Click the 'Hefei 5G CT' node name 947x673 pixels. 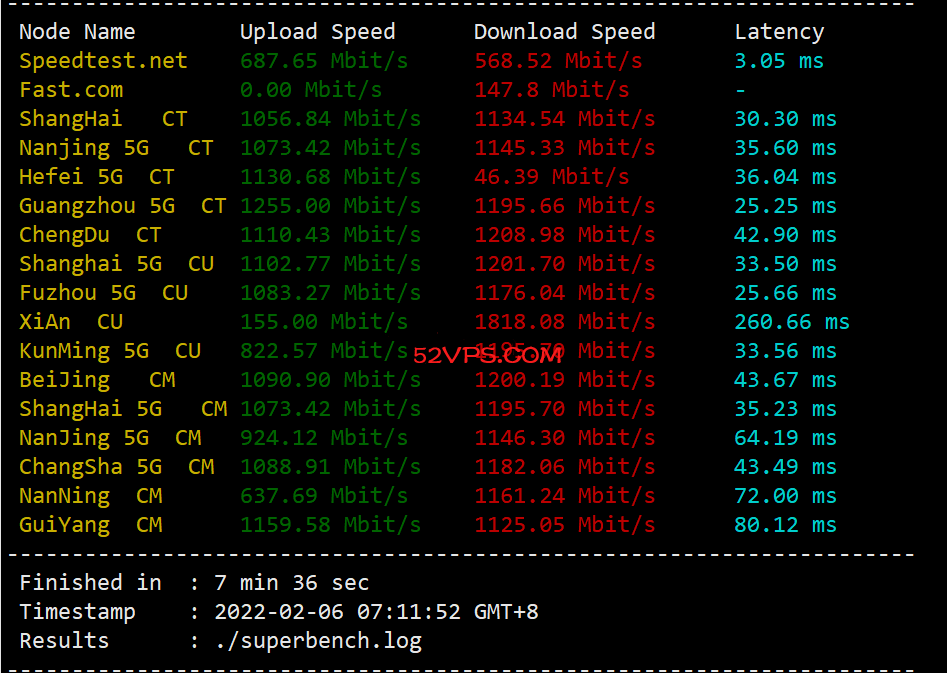tap(97, 177)
